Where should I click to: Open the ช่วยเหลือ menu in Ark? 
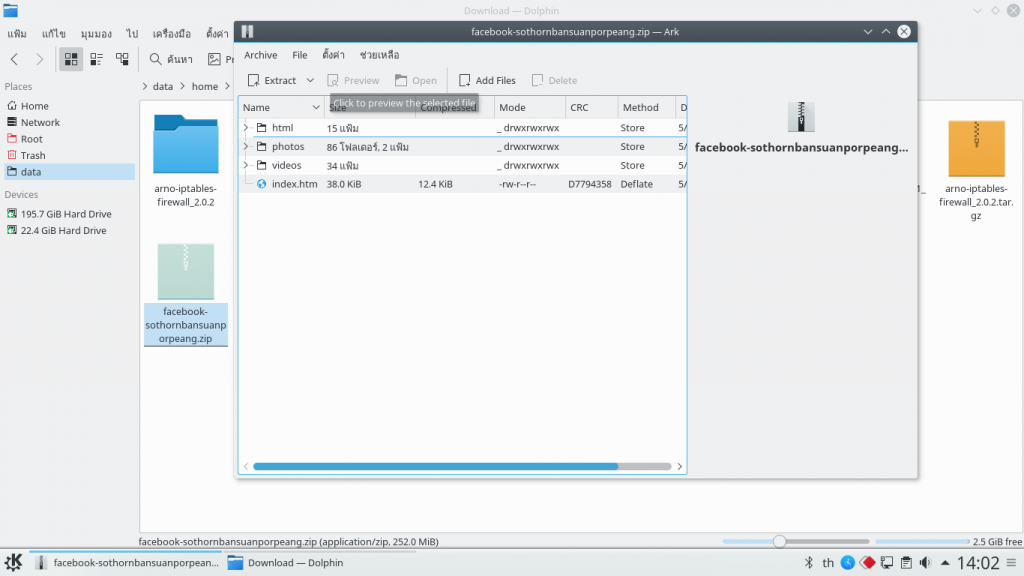coord(379,55)
